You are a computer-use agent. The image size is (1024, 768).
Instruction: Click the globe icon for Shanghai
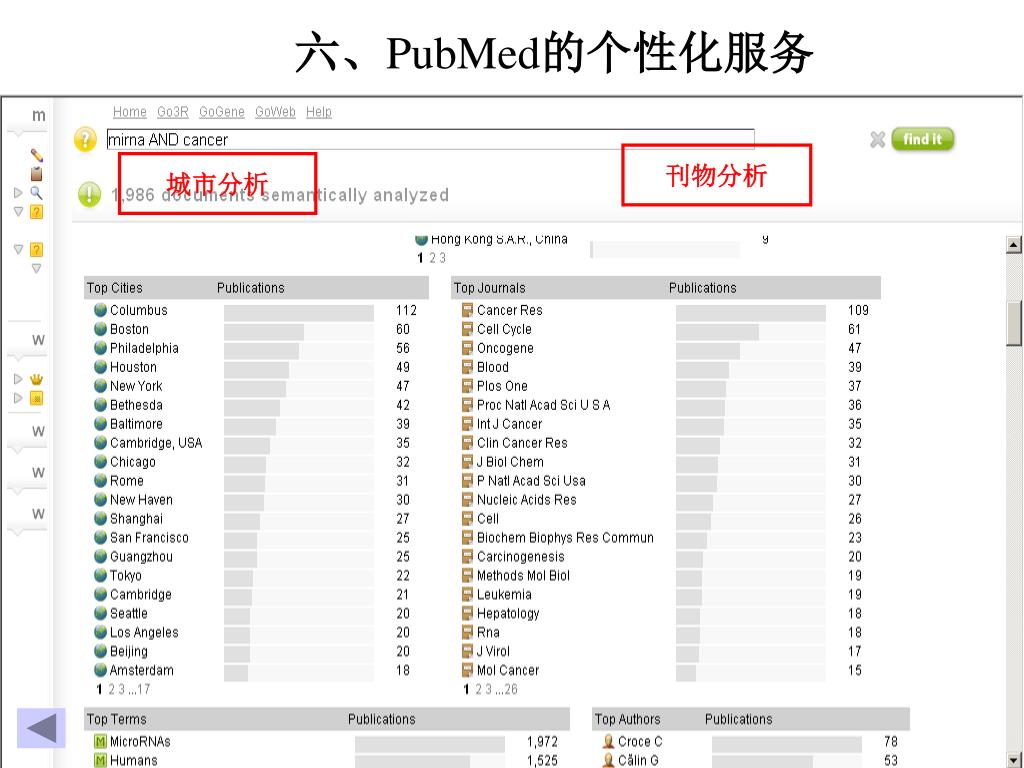[100, 518]
